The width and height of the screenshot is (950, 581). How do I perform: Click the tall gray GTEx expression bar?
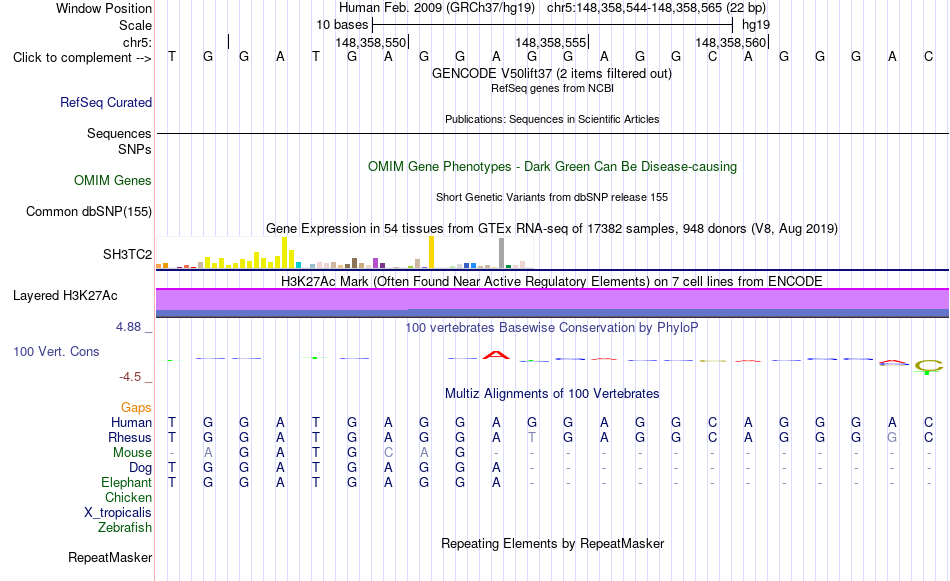coord(502,253)
